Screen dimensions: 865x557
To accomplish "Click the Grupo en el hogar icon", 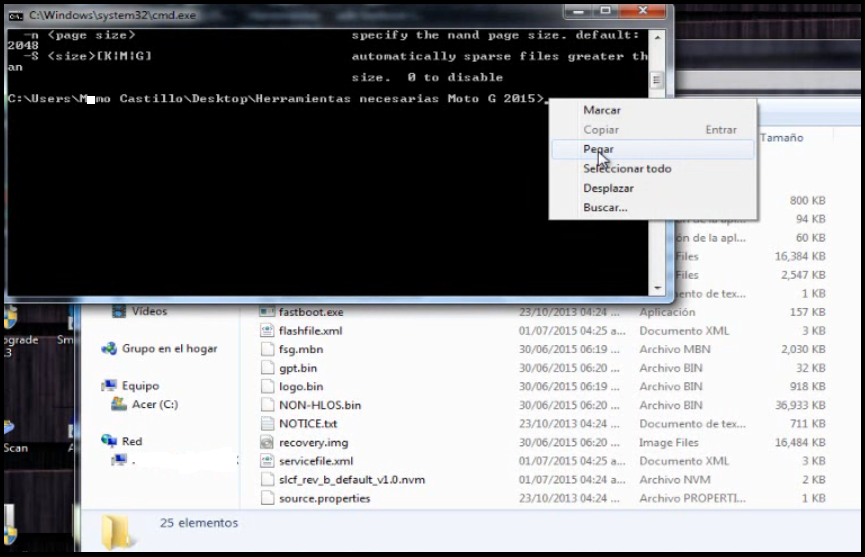I will [109, 349].
